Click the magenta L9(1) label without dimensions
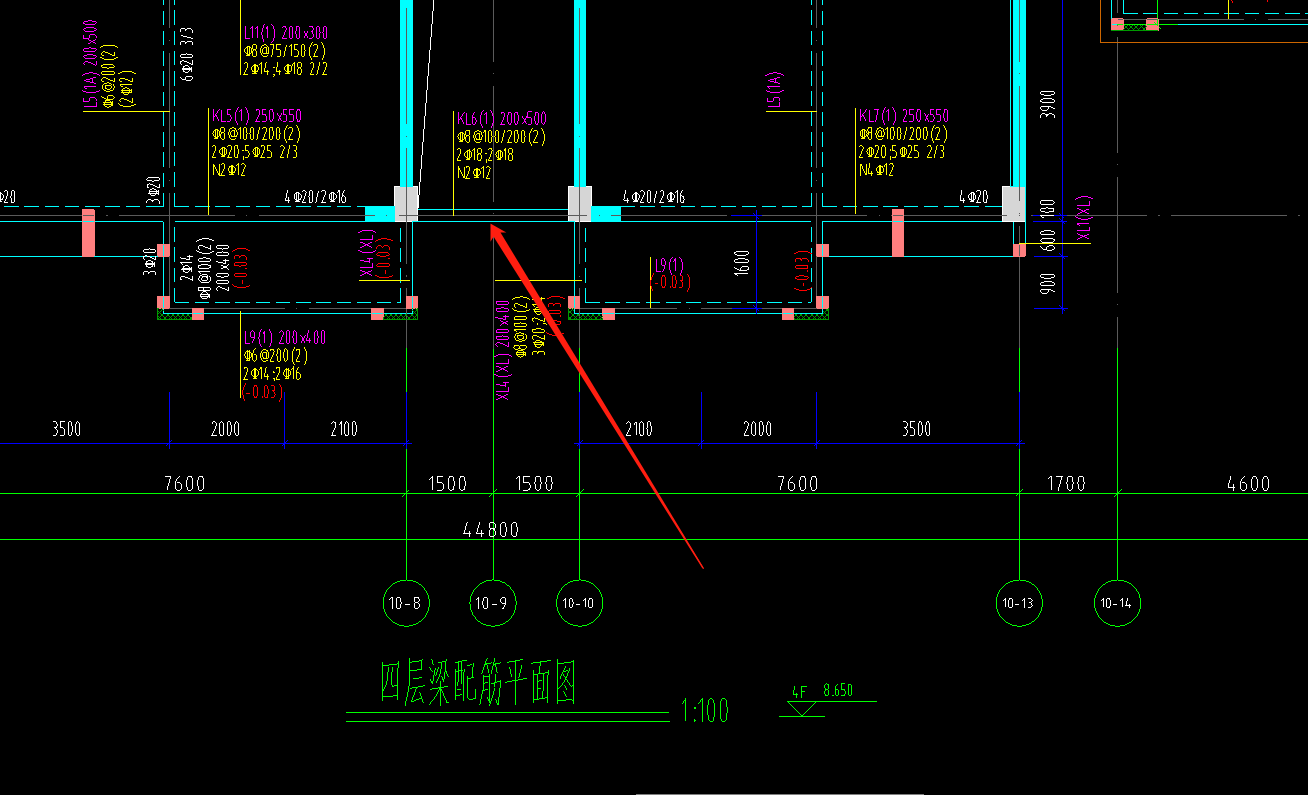Screen dimensions: 1308x795 pos(669,265)
